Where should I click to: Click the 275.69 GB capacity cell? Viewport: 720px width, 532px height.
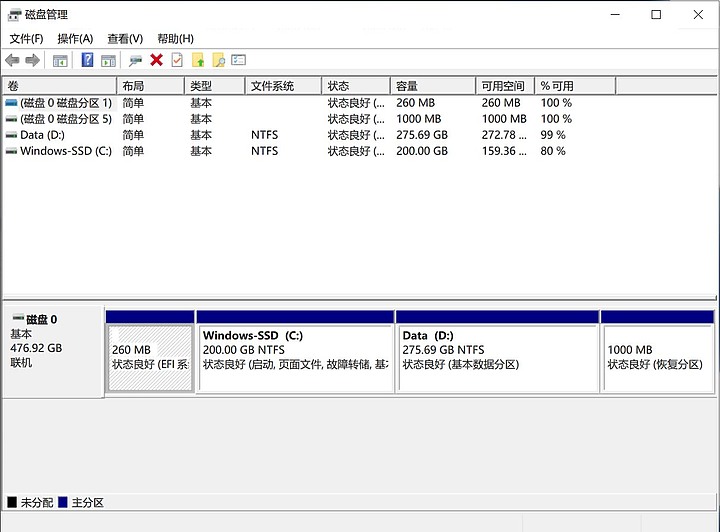click(x=422, y=135)
